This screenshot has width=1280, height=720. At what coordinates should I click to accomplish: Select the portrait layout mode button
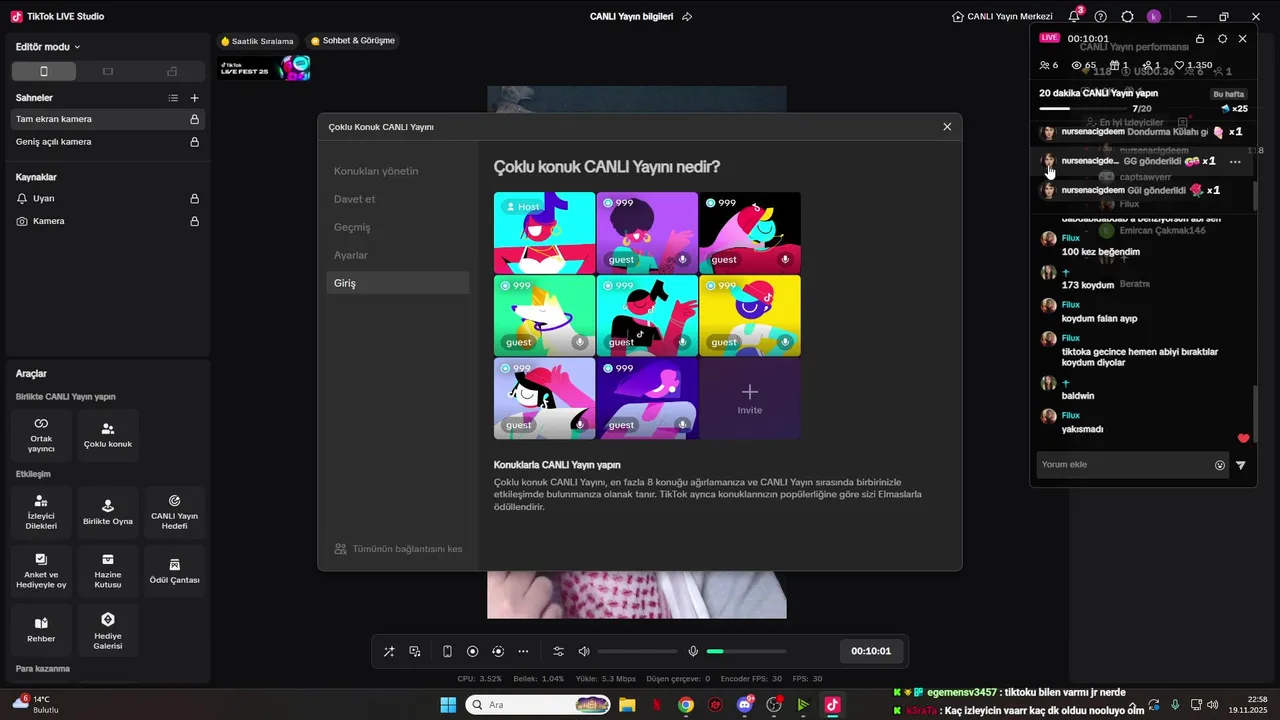tap(43, 71)
